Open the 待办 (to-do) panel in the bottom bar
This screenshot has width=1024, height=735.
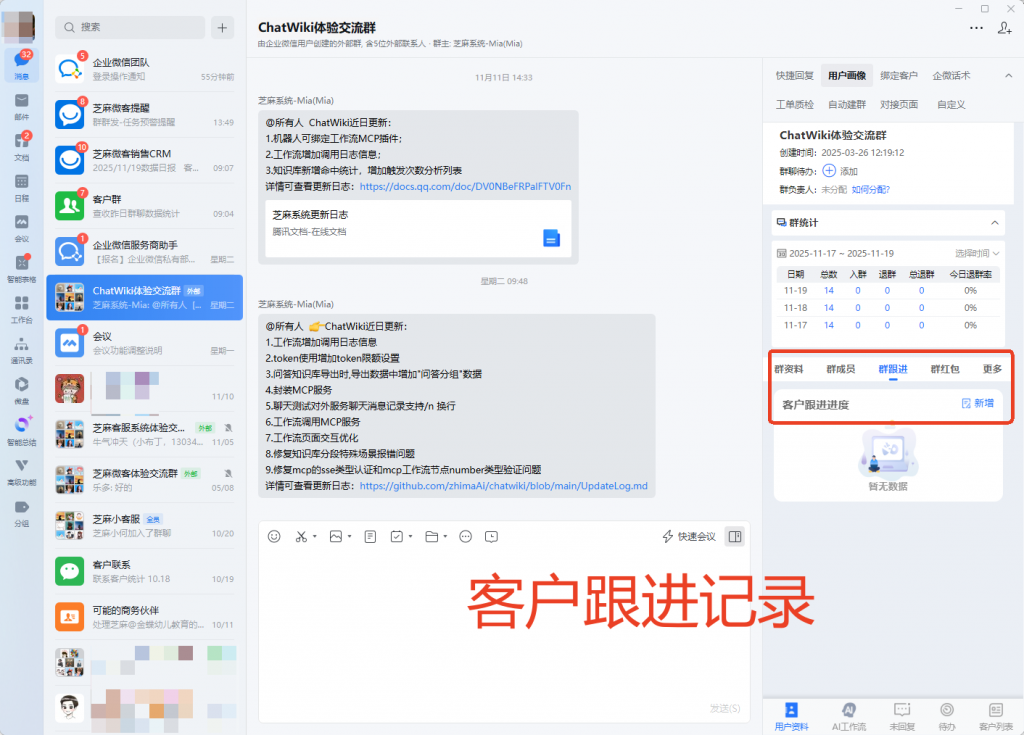coord(949,715)
